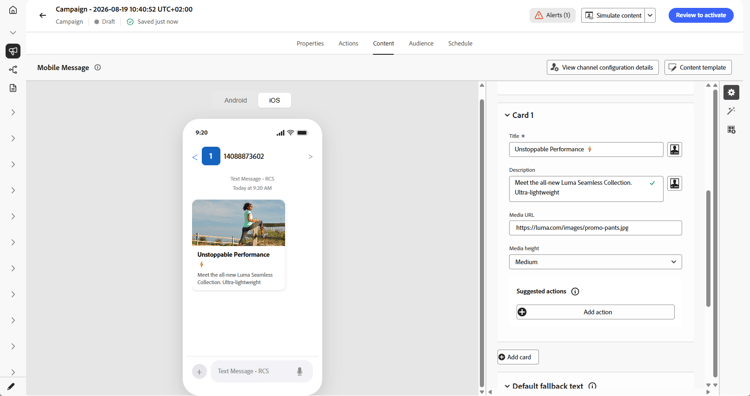Click the Media URL input field
Viewport: 750px width, 396px height.
[x=595, y=228]
